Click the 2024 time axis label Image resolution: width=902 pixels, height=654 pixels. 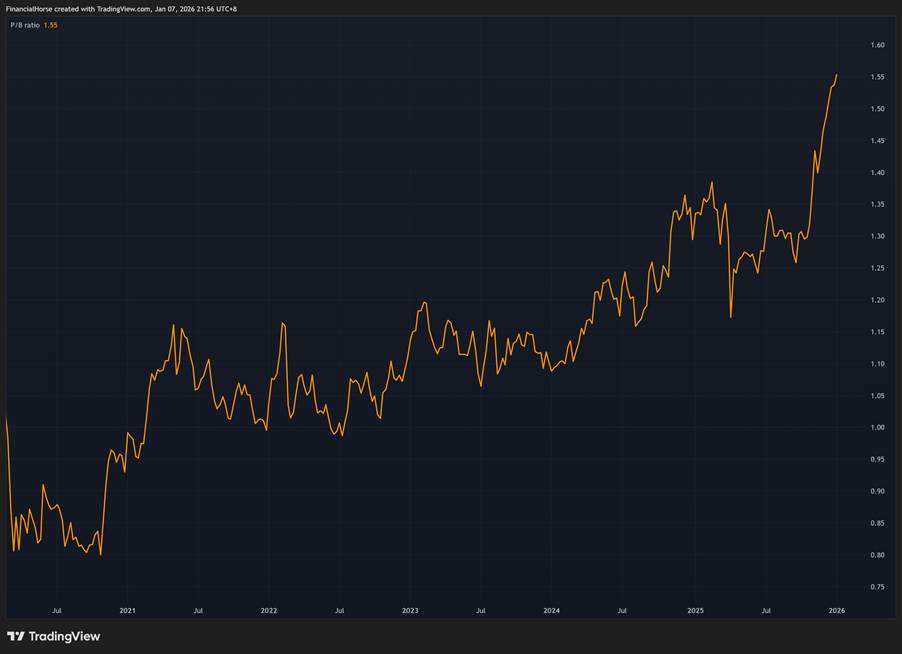[x=552, y=609]
